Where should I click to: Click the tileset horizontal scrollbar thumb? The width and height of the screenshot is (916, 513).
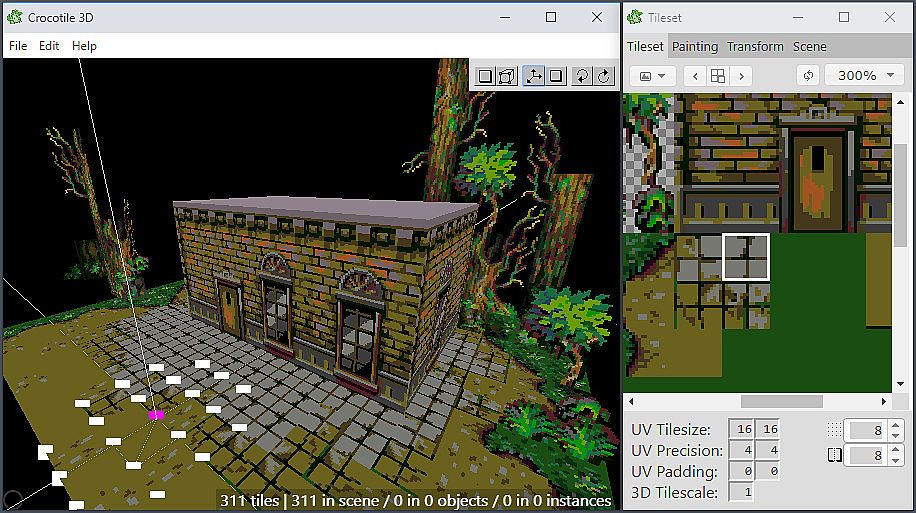pos(782,401)
